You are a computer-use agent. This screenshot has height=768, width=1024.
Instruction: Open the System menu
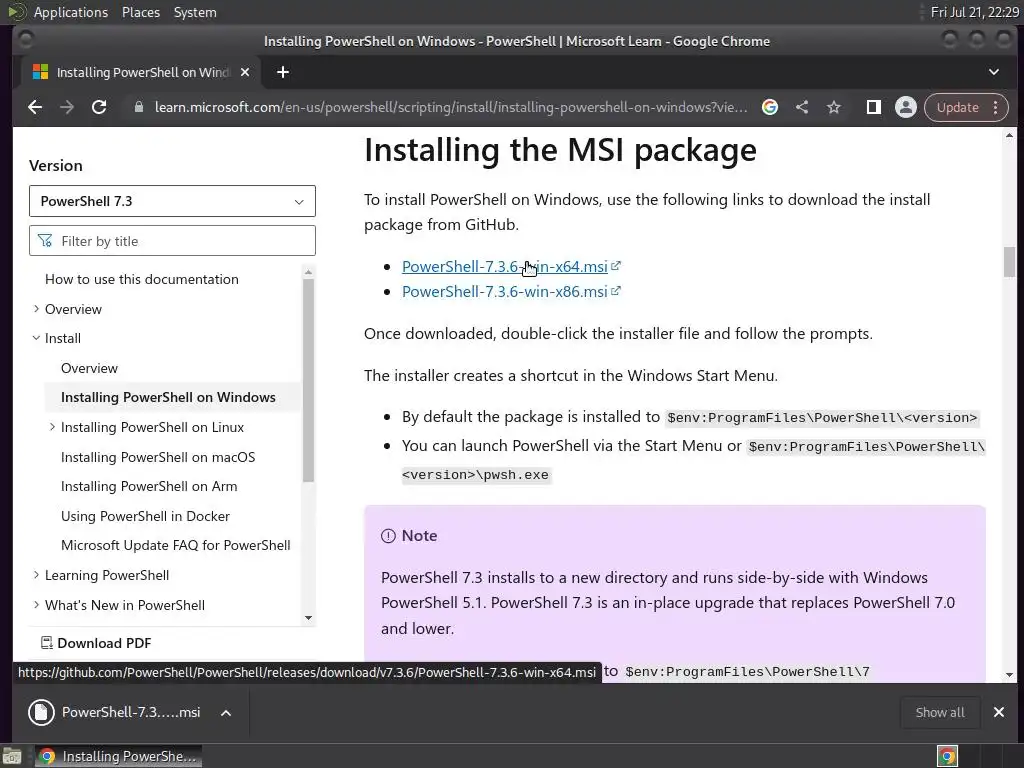(195, 12)
